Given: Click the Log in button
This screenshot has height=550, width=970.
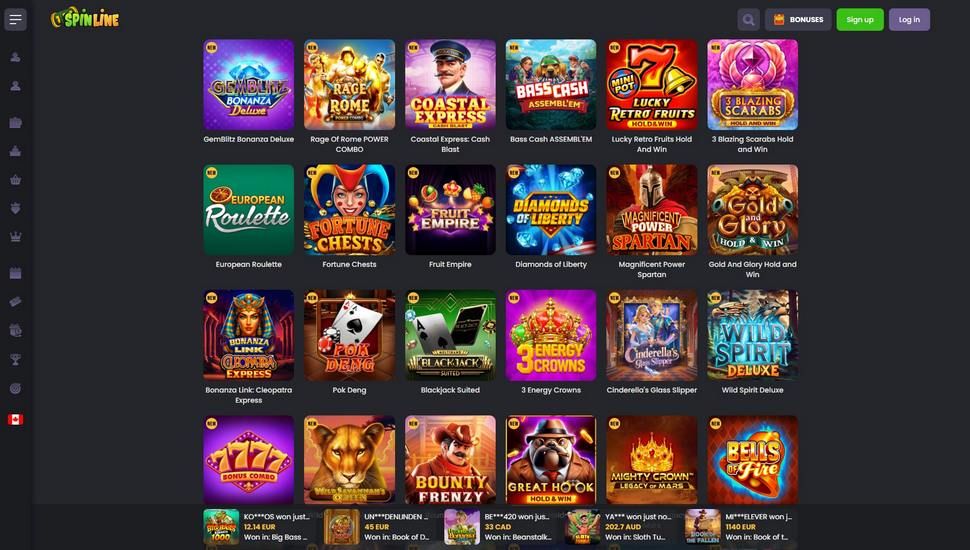Looking at the screenshot, I should [909, 20].
